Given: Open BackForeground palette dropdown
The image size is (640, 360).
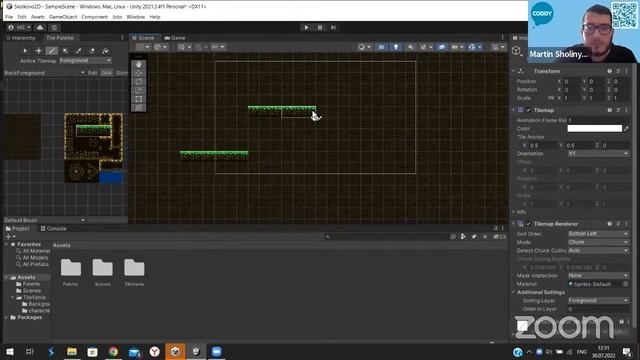Looking at the screenshot, I should 44,73.
